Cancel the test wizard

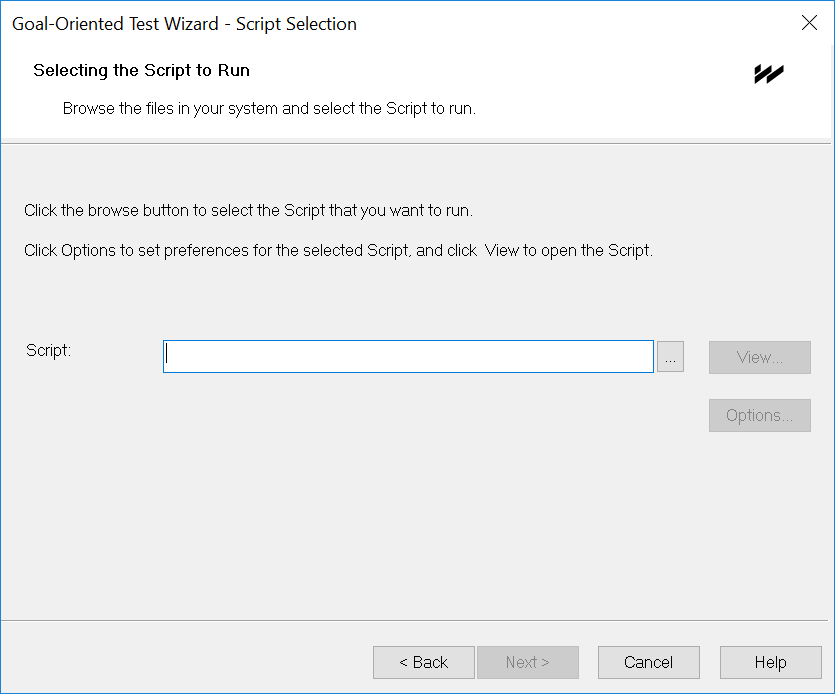coord(649,662)
